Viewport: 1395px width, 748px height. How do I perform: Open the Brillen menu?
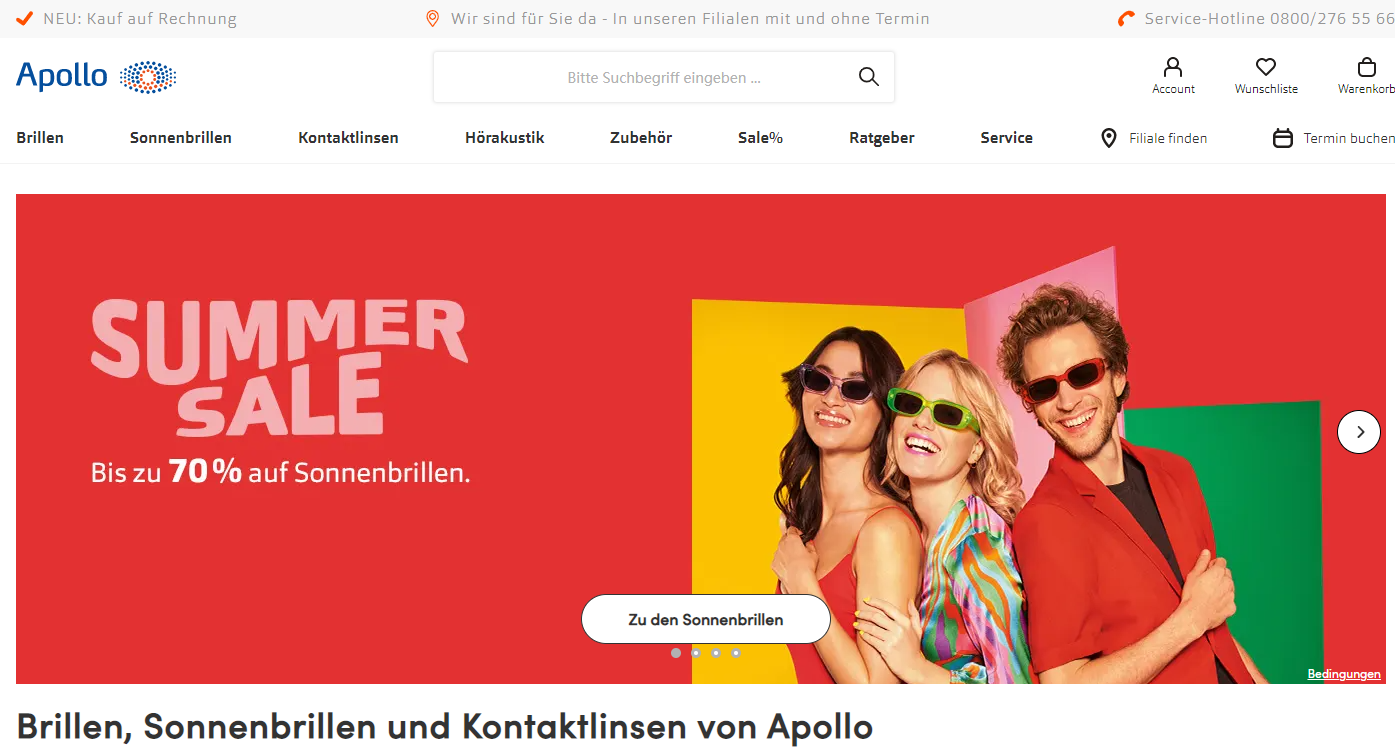pyautogui.click(x=40, y=138)
